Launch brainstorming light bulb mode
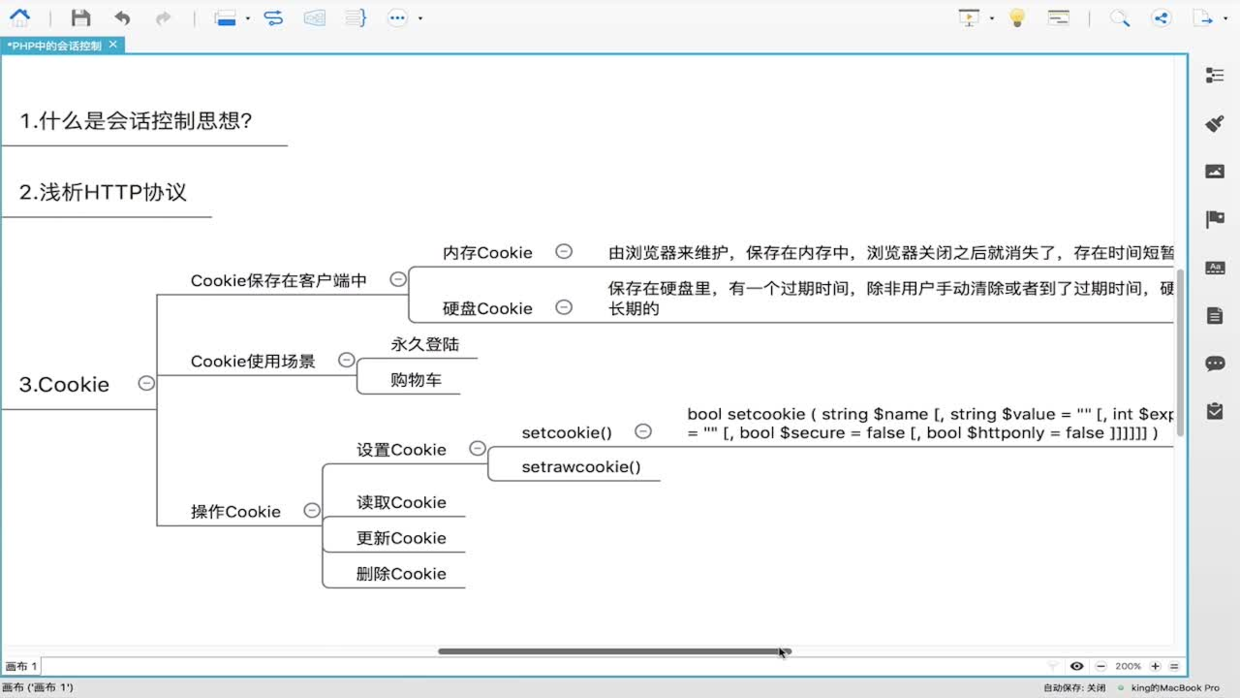 click(x=1017, y=18)
